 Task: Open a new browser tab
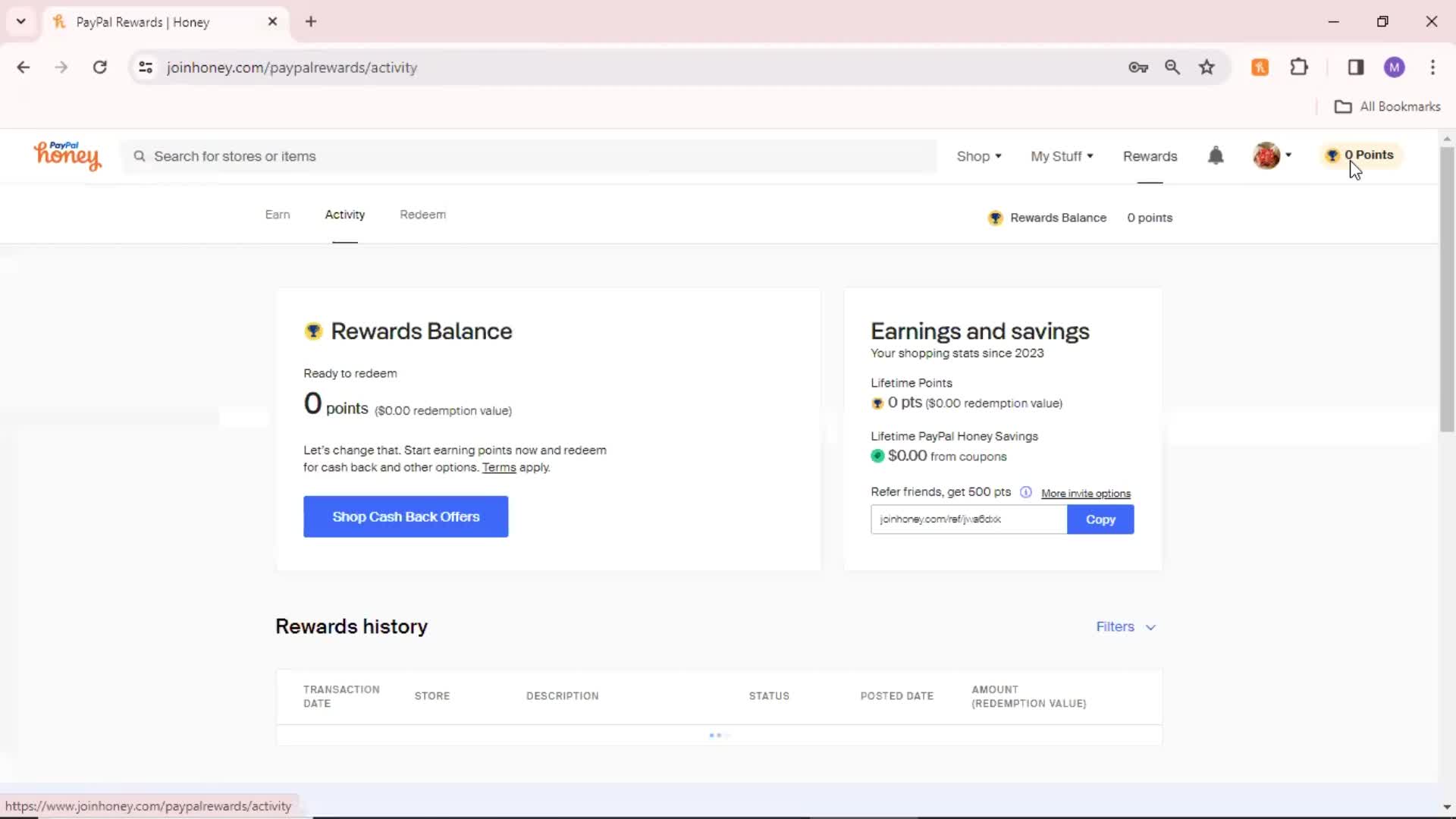pyautogui.click(x=311, y=22)
